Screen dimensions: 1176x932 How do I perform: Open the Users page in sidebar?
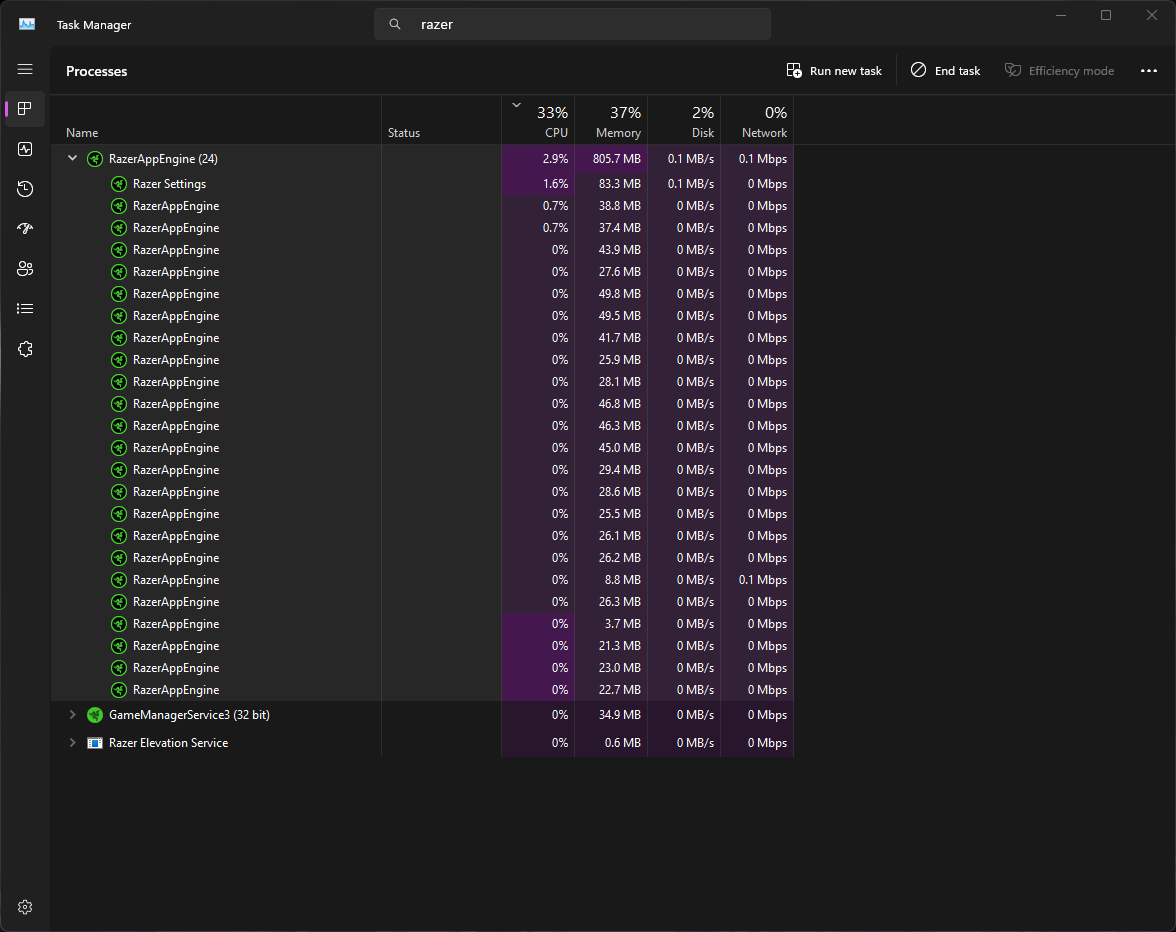[x=25, y=268]
